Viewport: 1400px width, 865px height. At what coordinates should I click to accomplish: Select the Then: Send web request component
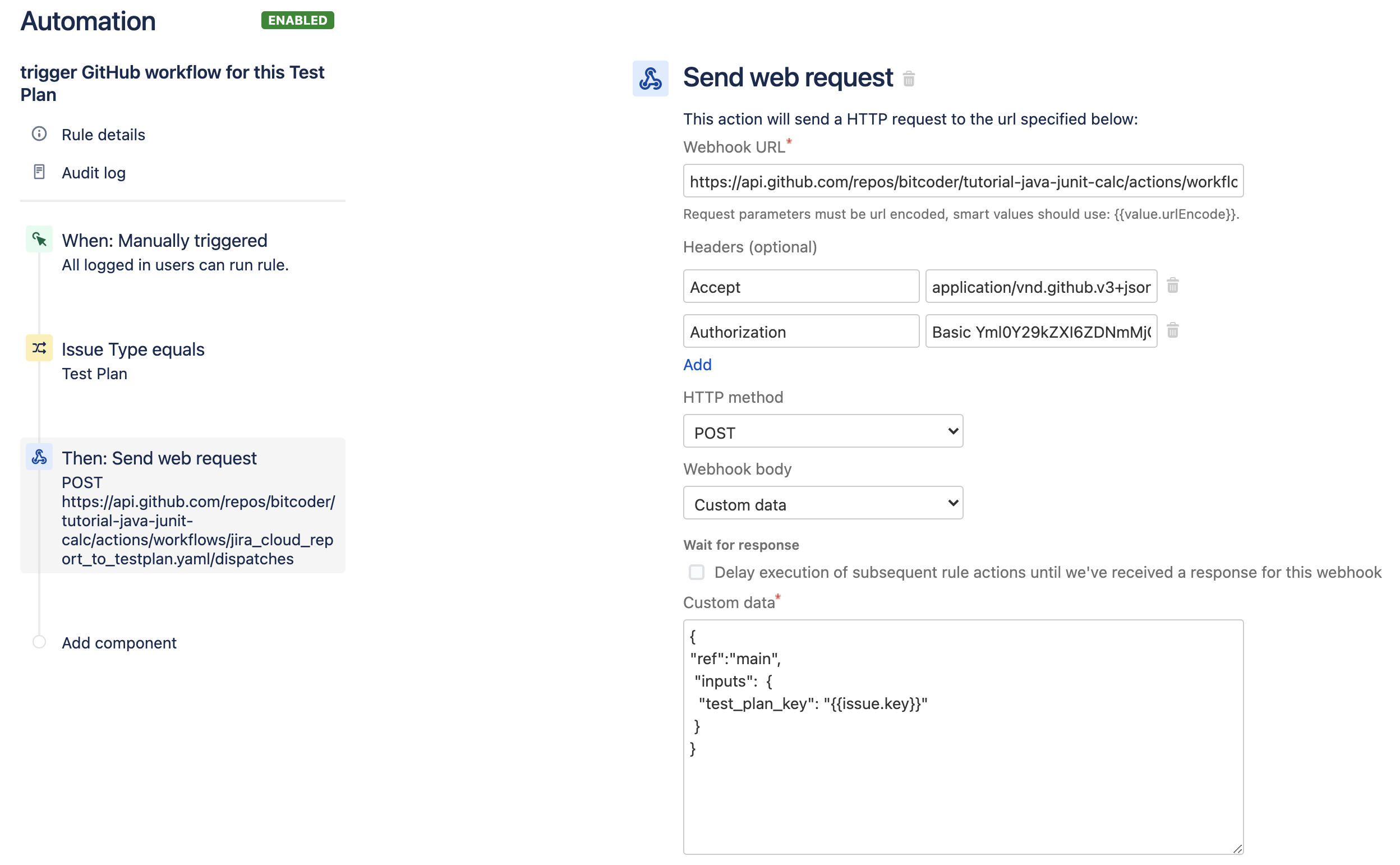coord(183,506)
